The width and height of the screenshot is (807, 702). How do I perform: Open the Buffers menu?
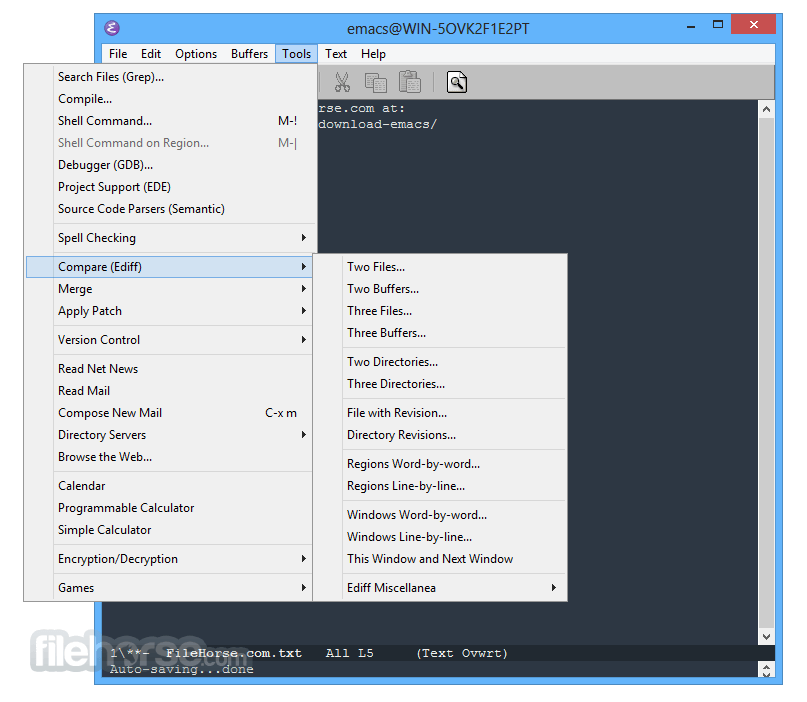pos(250,54)
